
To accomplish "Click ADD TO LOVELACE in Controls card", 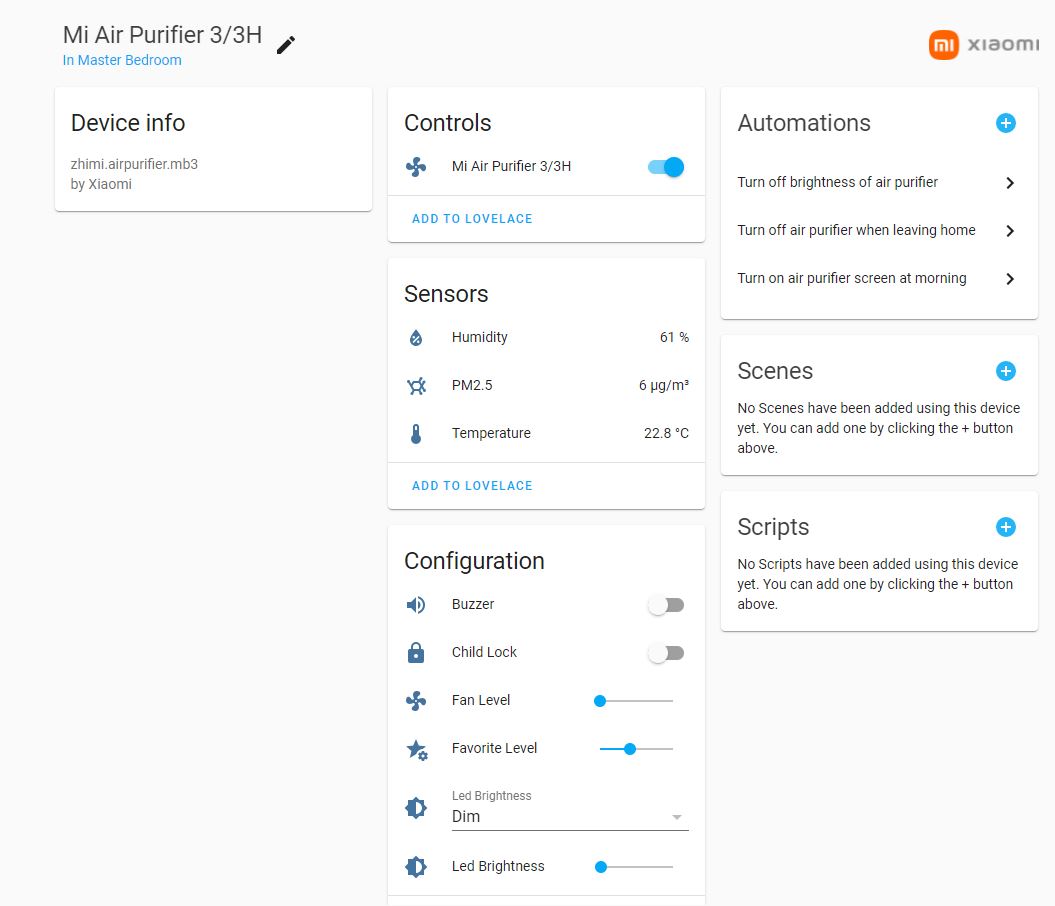I will [x=472, y=219].
